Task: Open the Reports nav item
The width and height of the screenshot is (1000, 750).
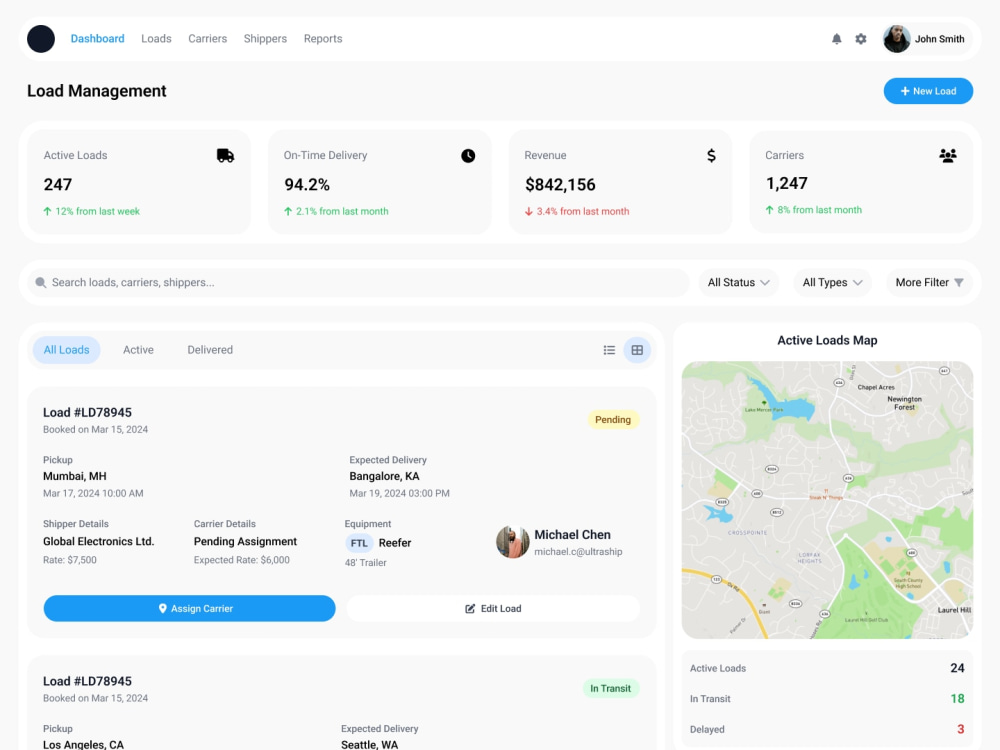Action: point(323,39)
